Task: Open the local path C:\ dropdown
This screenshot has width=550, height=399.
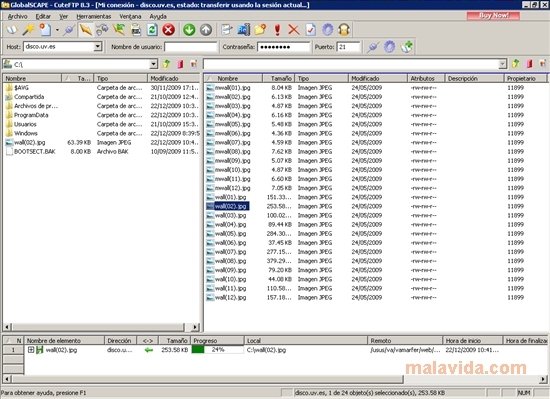Action: tap(153, 64)
